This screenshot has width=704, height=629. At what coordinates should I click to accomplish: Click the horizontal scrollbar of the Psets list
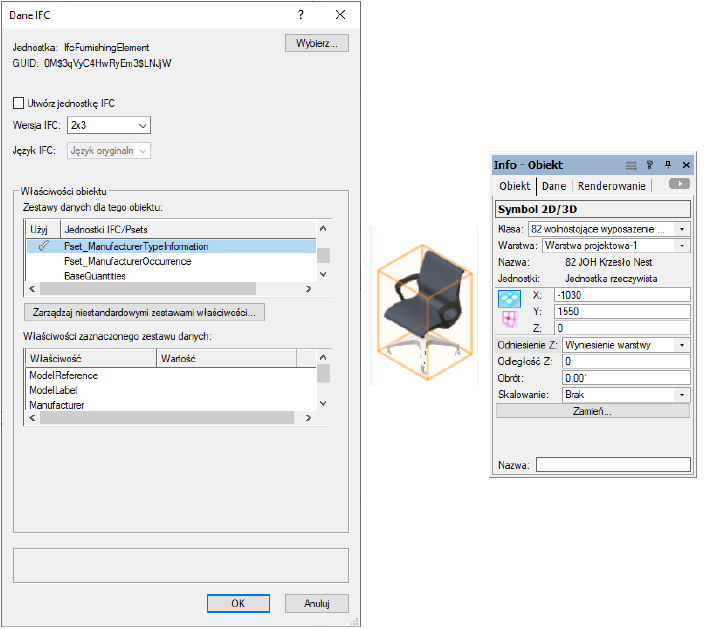click(x=170, y=289)
